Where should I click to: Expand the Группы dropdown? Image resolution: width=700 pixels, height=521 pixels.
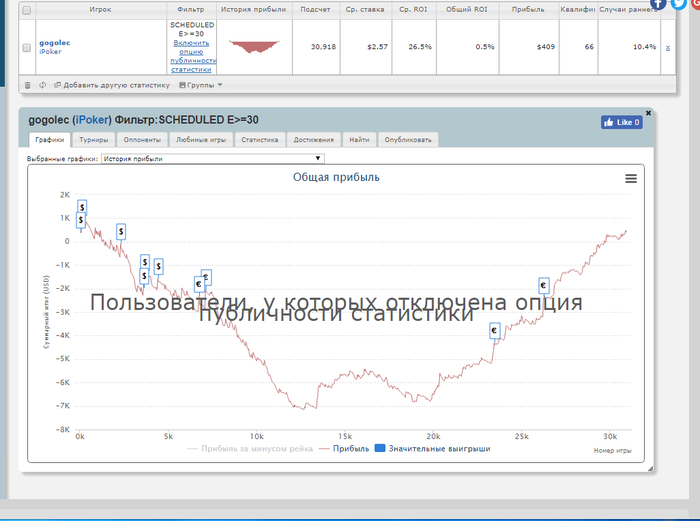tap(200, 85)
